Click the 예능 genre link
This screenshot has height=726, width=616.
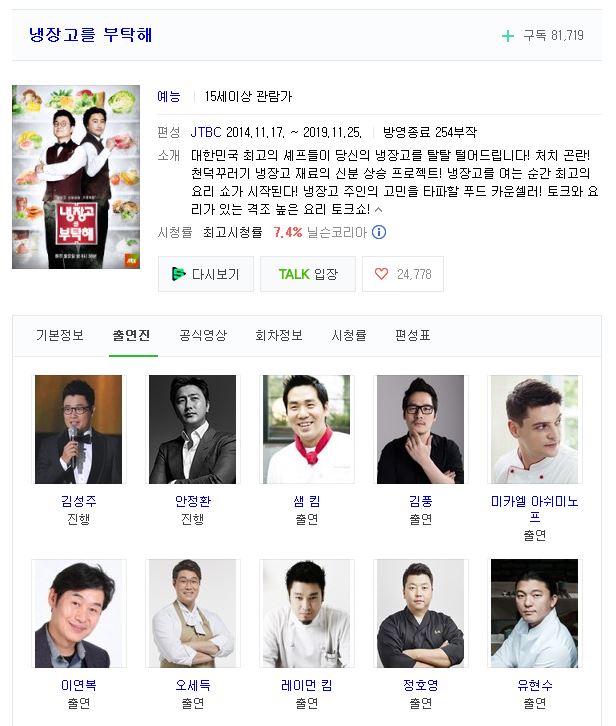pos(169,96)
